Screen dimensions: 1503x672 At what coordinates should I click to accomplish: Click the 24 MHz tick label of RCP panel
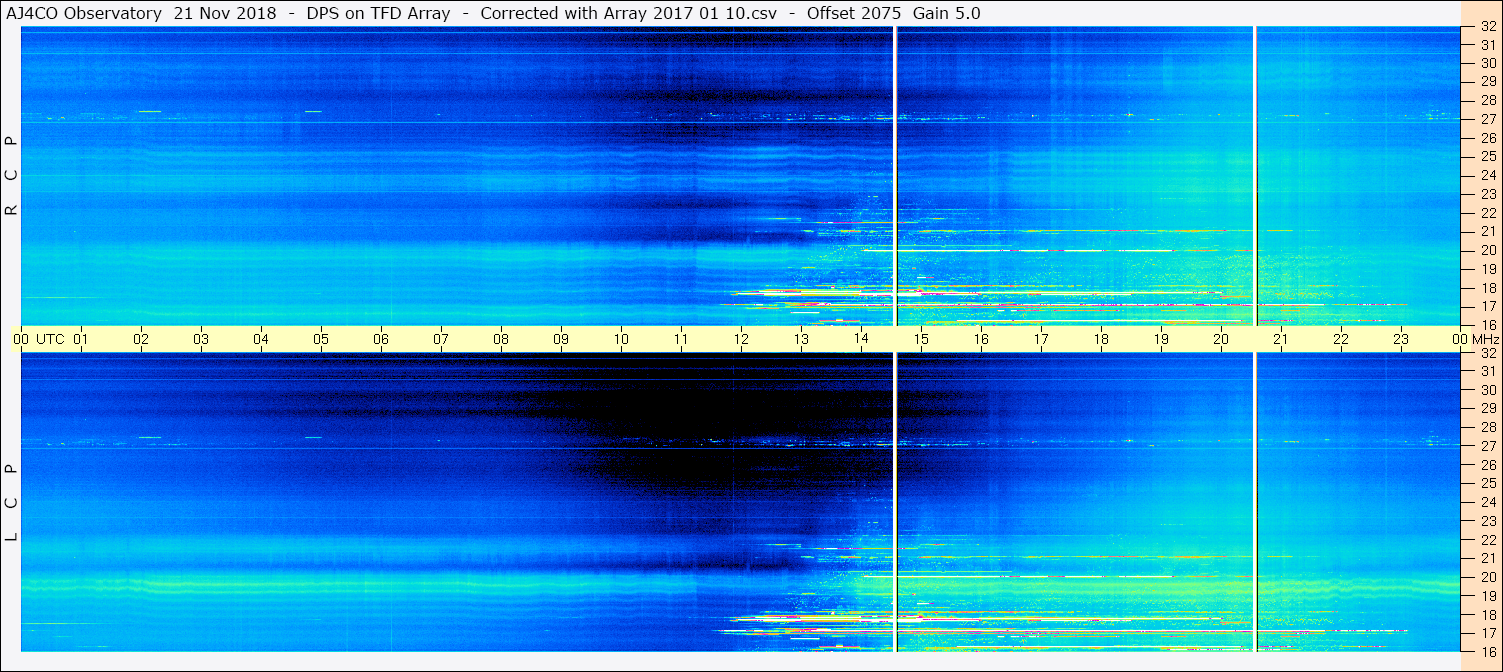pyautogui.click(x=1487, y=175)
